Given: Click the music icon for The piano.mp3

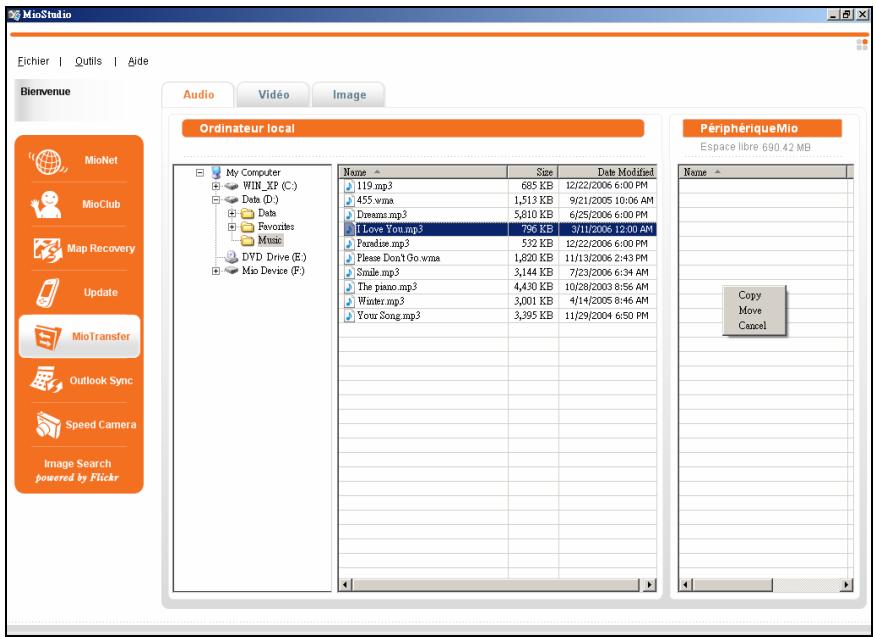Looking at the screenshot, I should [349, 287].
